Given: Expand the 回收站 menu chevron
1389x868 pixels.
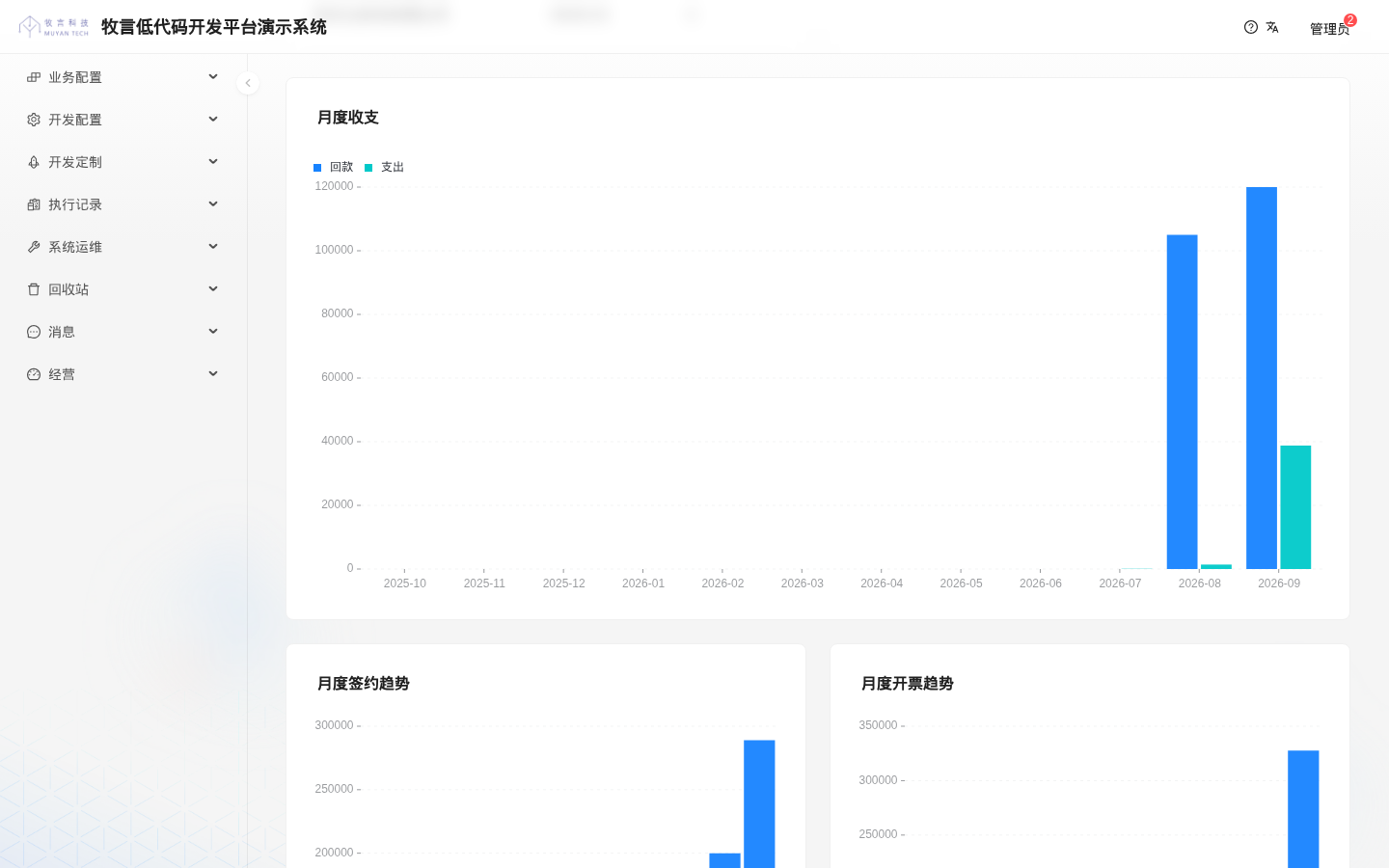Looking at the screenshot, I should coord(213,289).
